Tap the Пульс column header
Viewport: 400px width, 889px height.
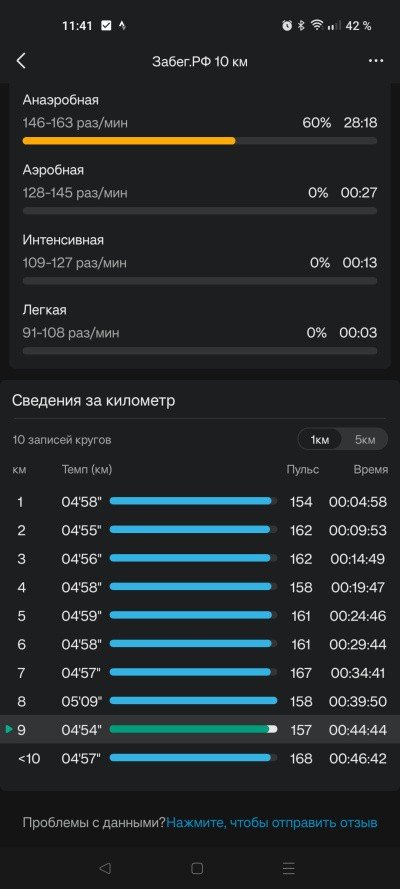click(303, 469)
